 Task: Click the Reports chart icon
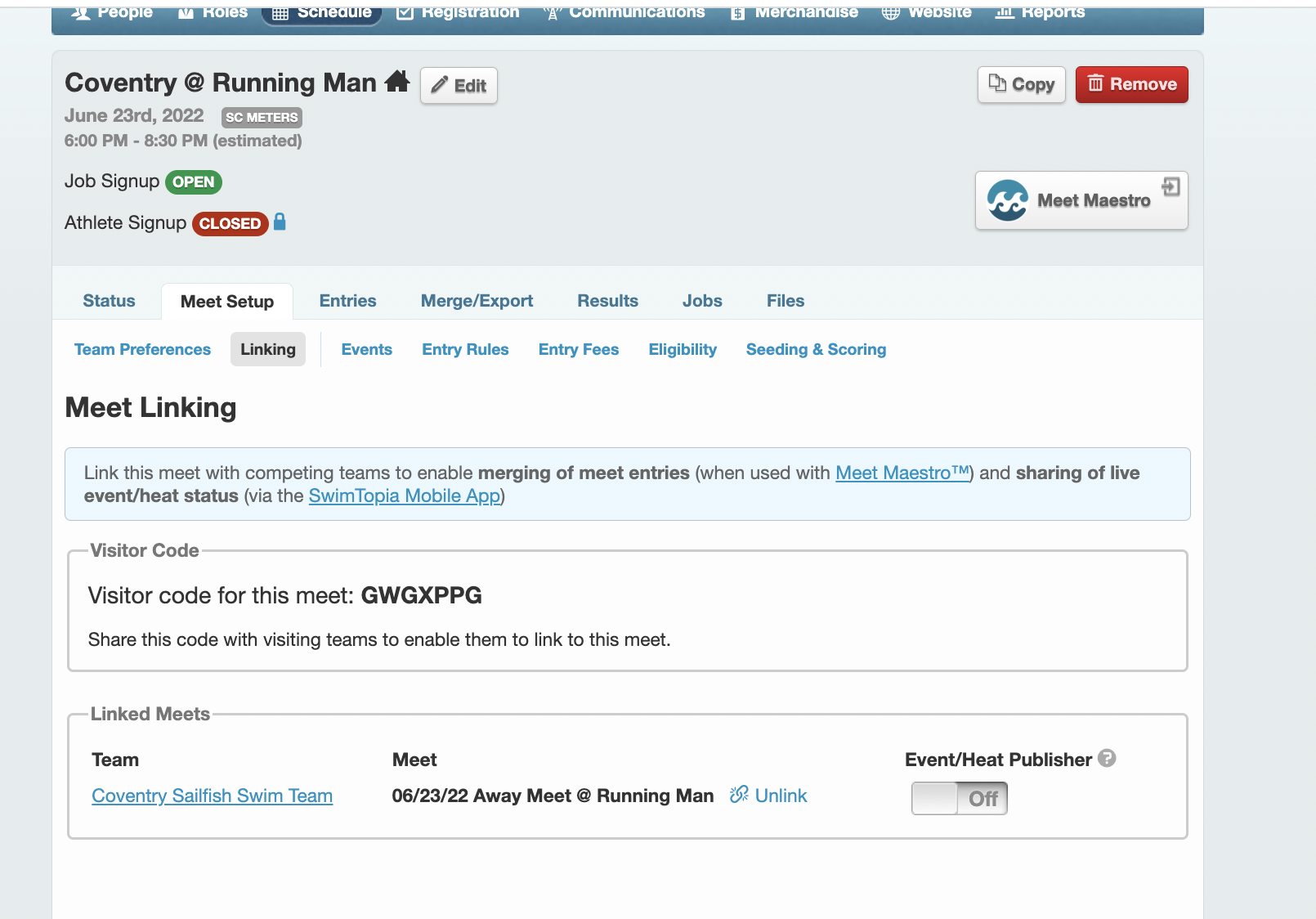pos(1005,12)
